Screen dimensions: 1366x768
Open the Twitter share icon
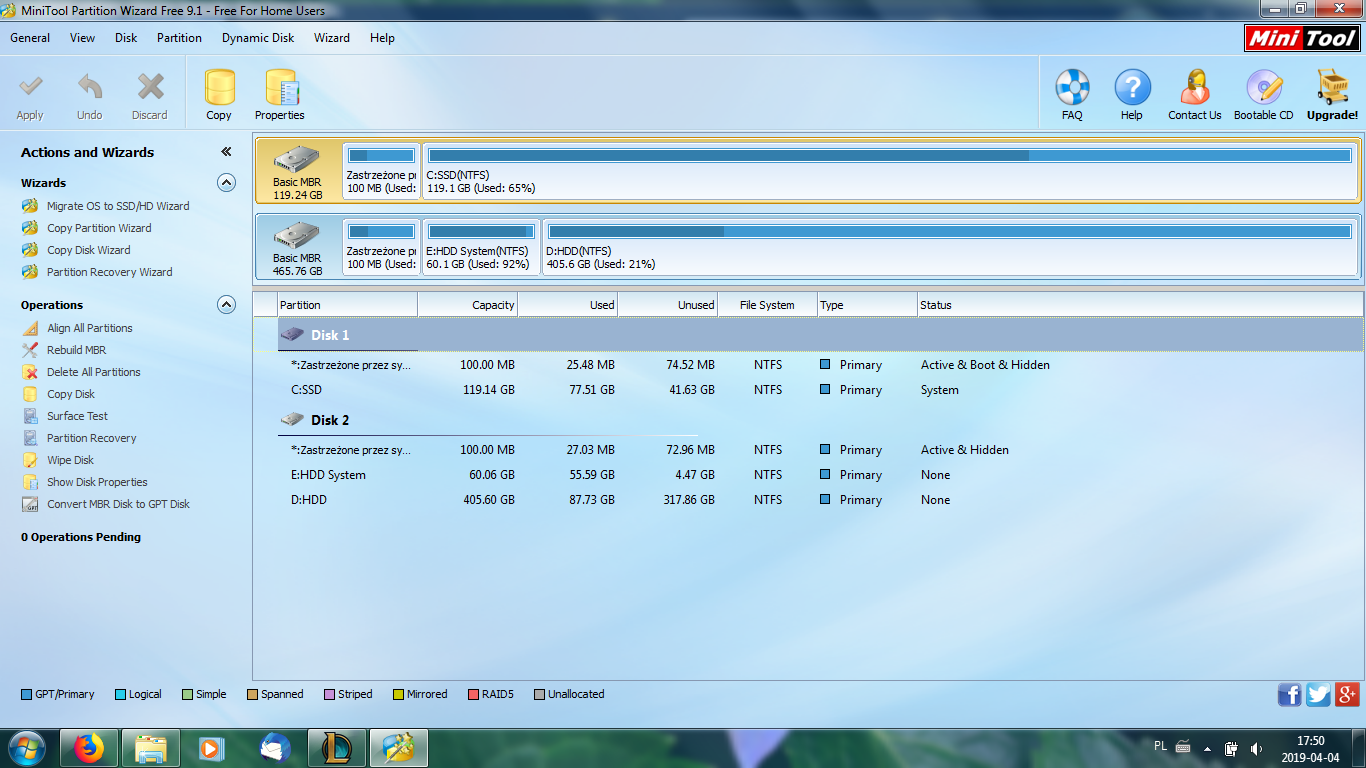[x=1319, y=694]
